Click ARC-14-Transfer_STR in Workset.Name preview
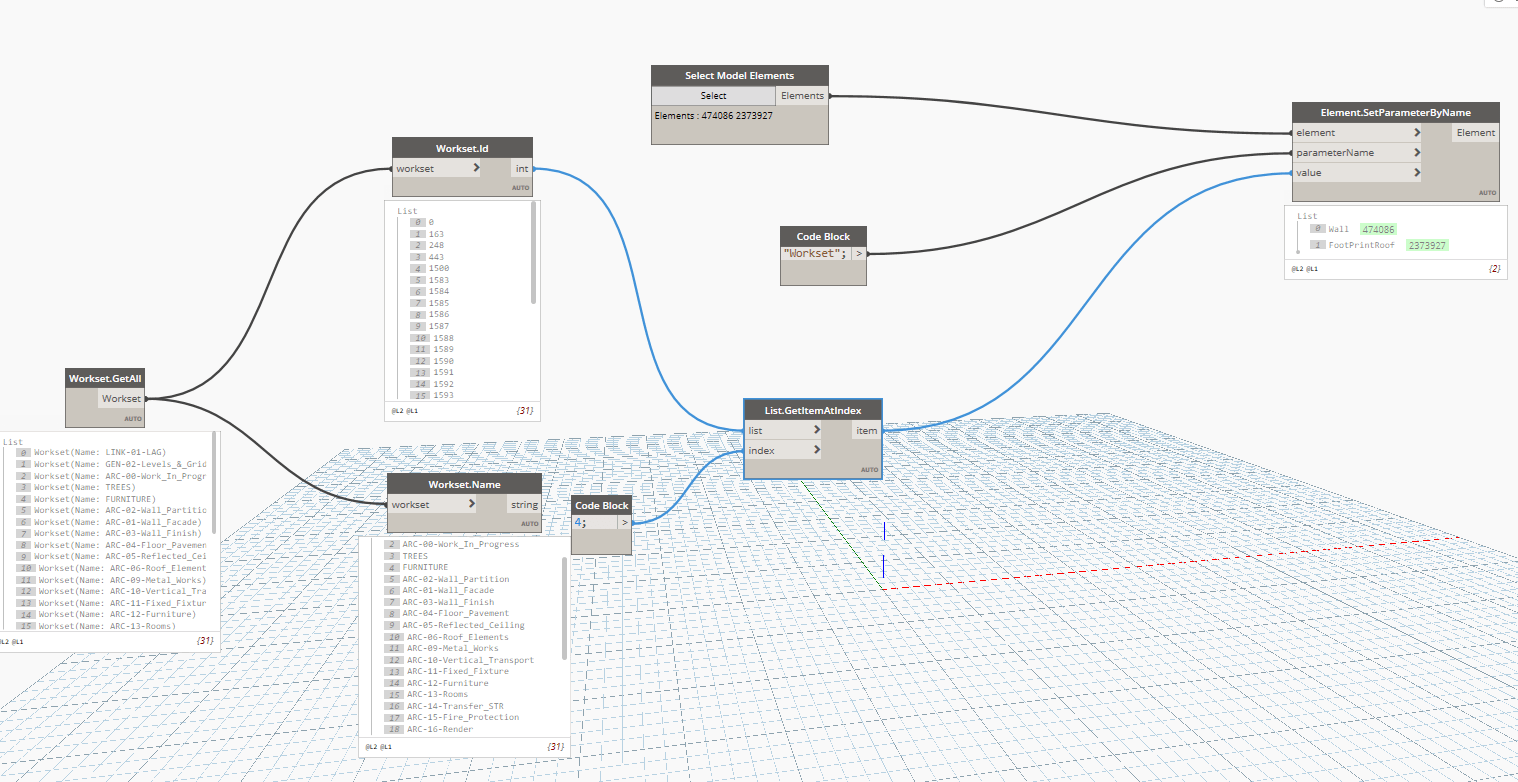The height and width of the screenshot is (782, 1518). click(x=454, y=706)
